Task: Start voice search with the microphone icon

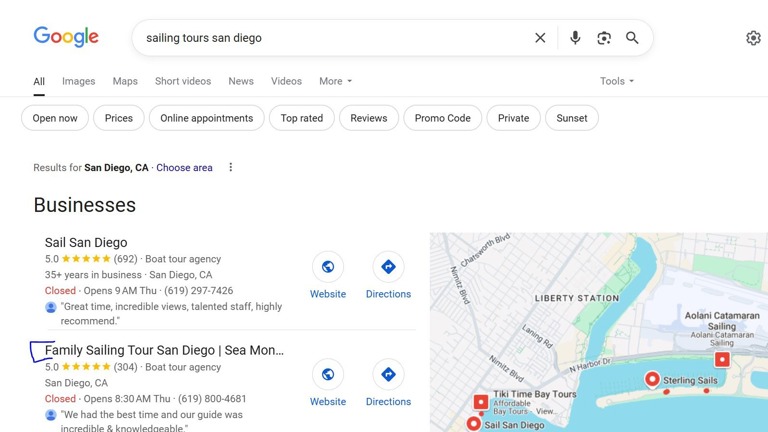Action: (575, 38)
